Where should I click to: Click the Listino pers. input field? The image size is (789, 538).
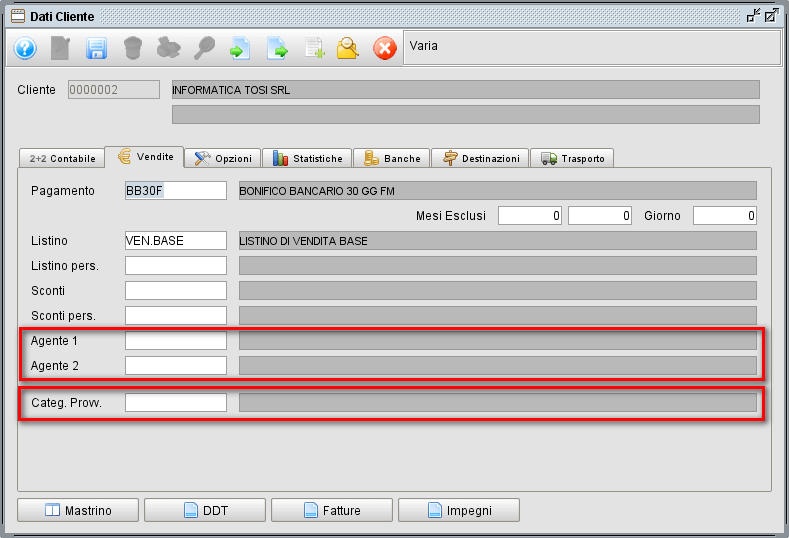click(176, 266)
